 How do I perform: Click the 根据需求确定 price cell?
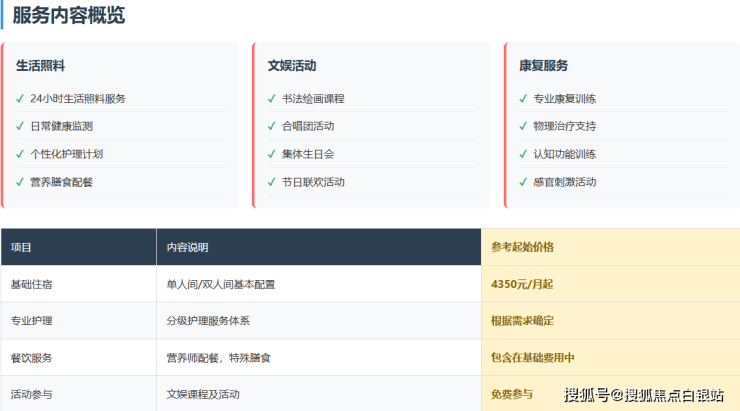pyautogui.click(x=522, y=321)
